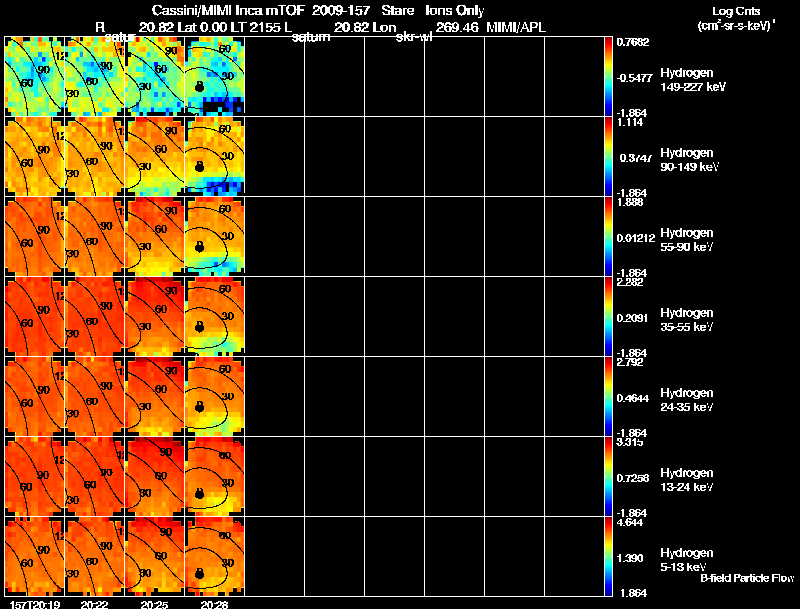Screen dimensions: 800x609
Task: Click the 'Hydrogen 24-35 keV' label
Action: pos(687,400)
